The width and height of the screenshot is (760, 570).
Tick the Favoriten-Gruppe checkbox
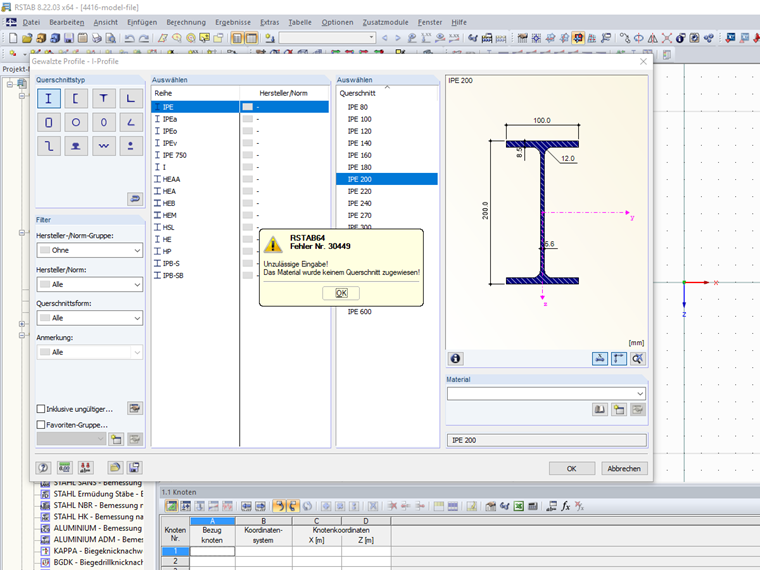[x=41, y=425]
